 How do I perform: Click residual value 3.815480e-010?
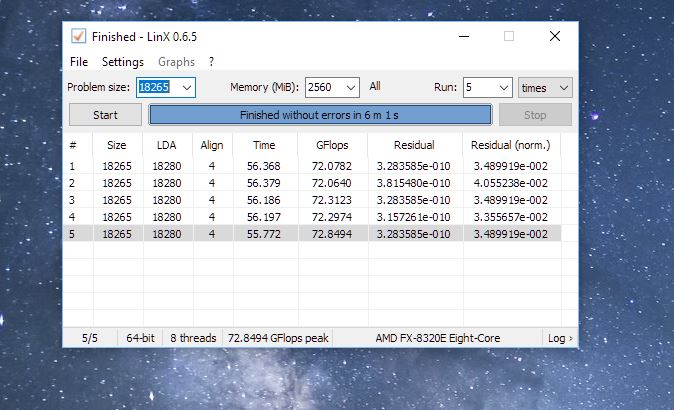click(x=414, y=183)
